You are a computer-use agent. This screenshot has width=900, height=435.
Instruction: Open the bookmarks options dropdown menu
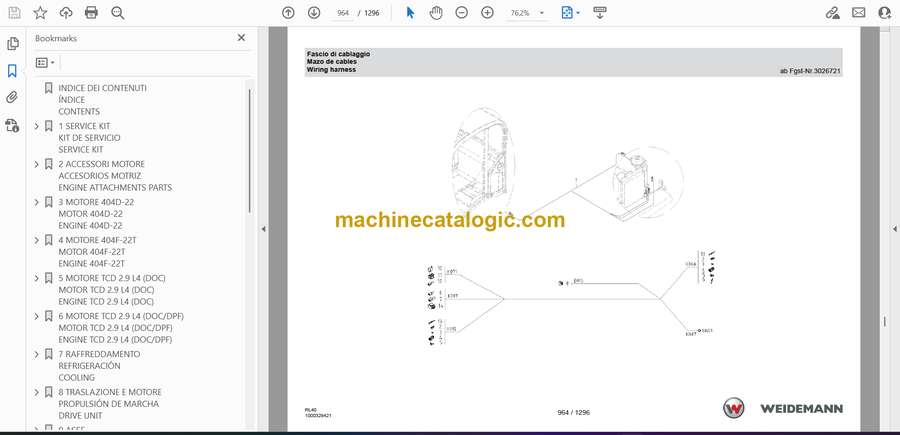[46, 62]
